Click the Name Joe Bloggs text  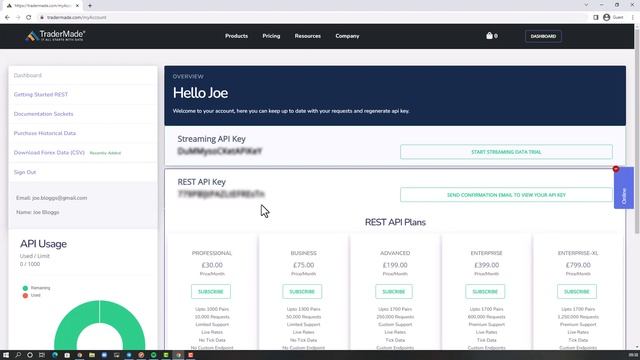[x=38, y=212]
